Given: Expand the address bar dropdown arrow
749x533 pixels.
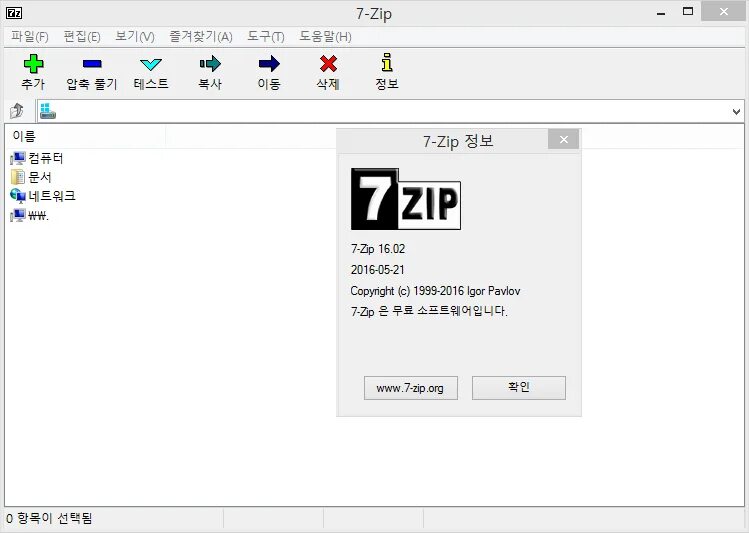Looking at the screenshot, I should [736, 112].
